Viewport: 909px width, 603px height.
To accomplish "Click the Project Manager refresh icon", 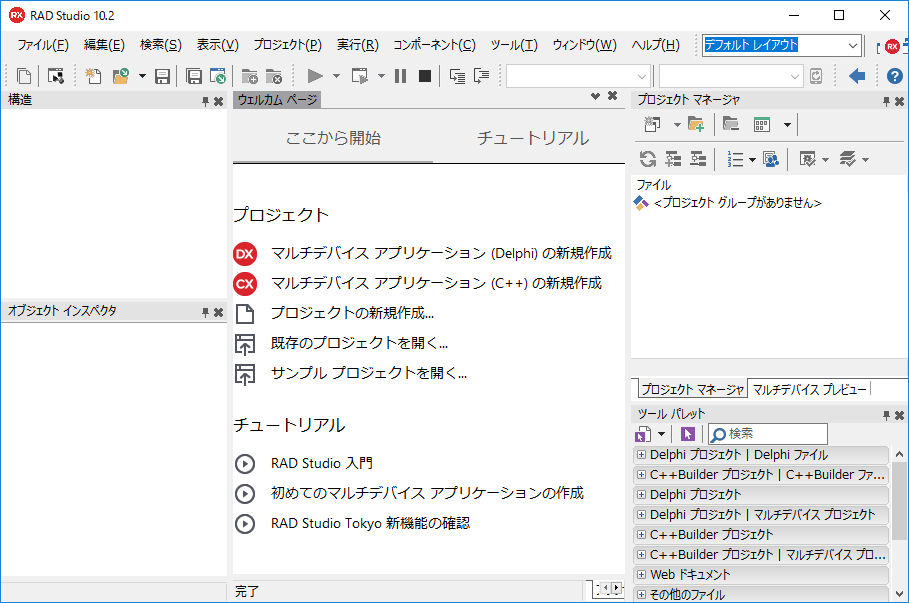I will click(648, 159).
